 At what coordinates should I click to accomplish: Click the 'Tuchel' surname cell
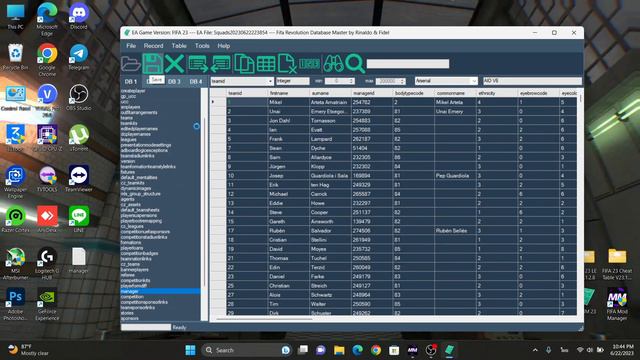[330, 258]
